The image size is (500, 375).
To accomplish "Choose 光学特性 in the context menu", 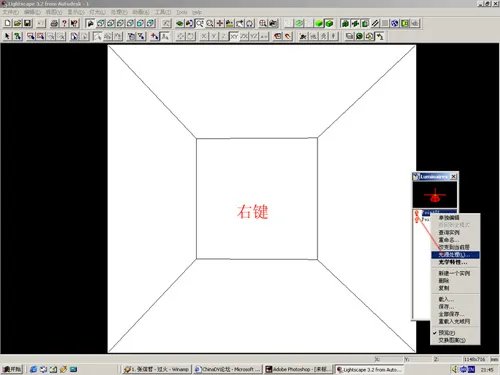I will (455, 262).
